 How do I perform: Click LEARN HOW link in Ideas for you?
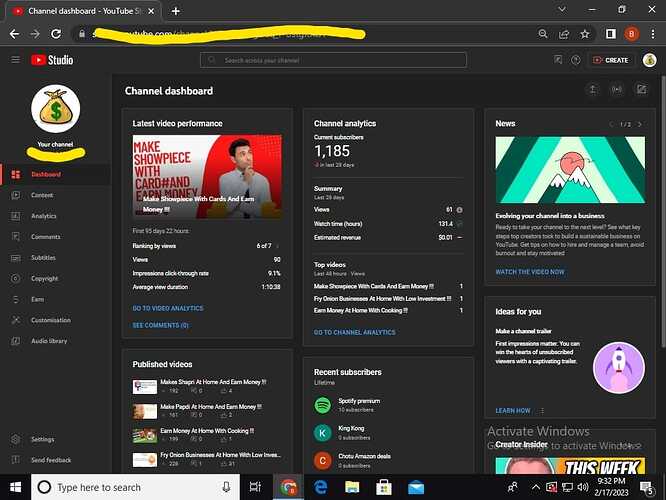click(x=513, y=411)
